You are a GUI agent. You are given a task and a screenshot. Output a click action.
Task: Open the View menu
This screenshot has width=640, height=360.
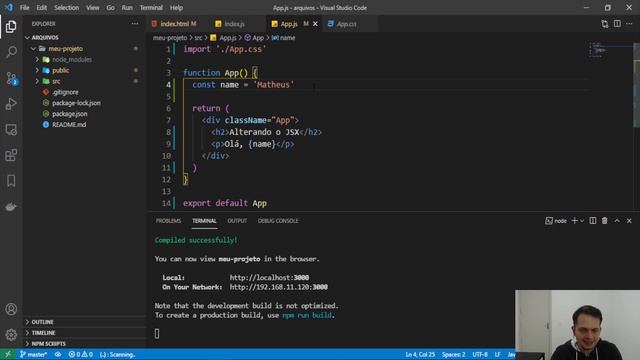click(93, 8)
